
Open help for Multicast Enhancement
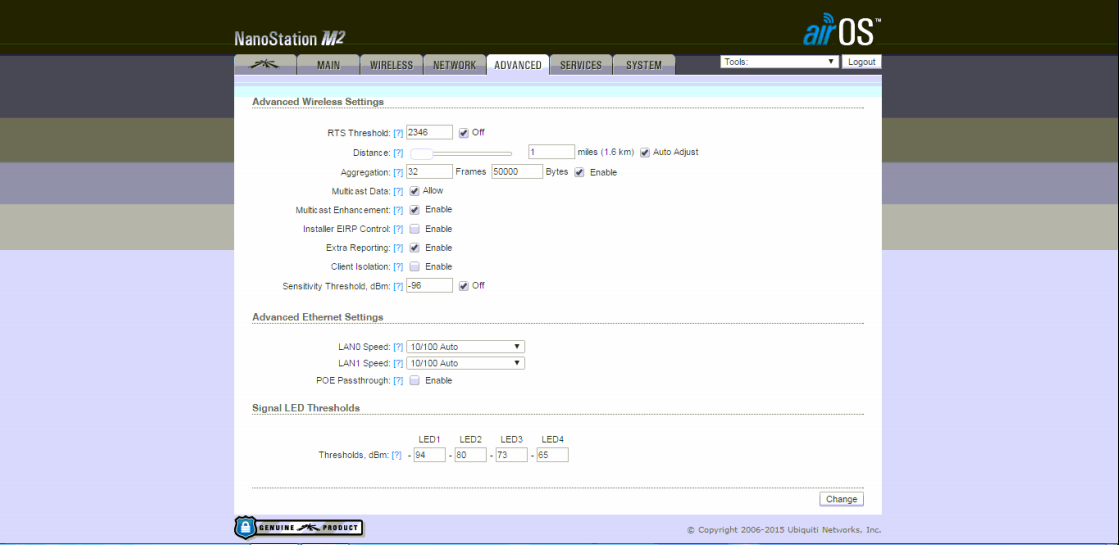click(x=398, y=210)
